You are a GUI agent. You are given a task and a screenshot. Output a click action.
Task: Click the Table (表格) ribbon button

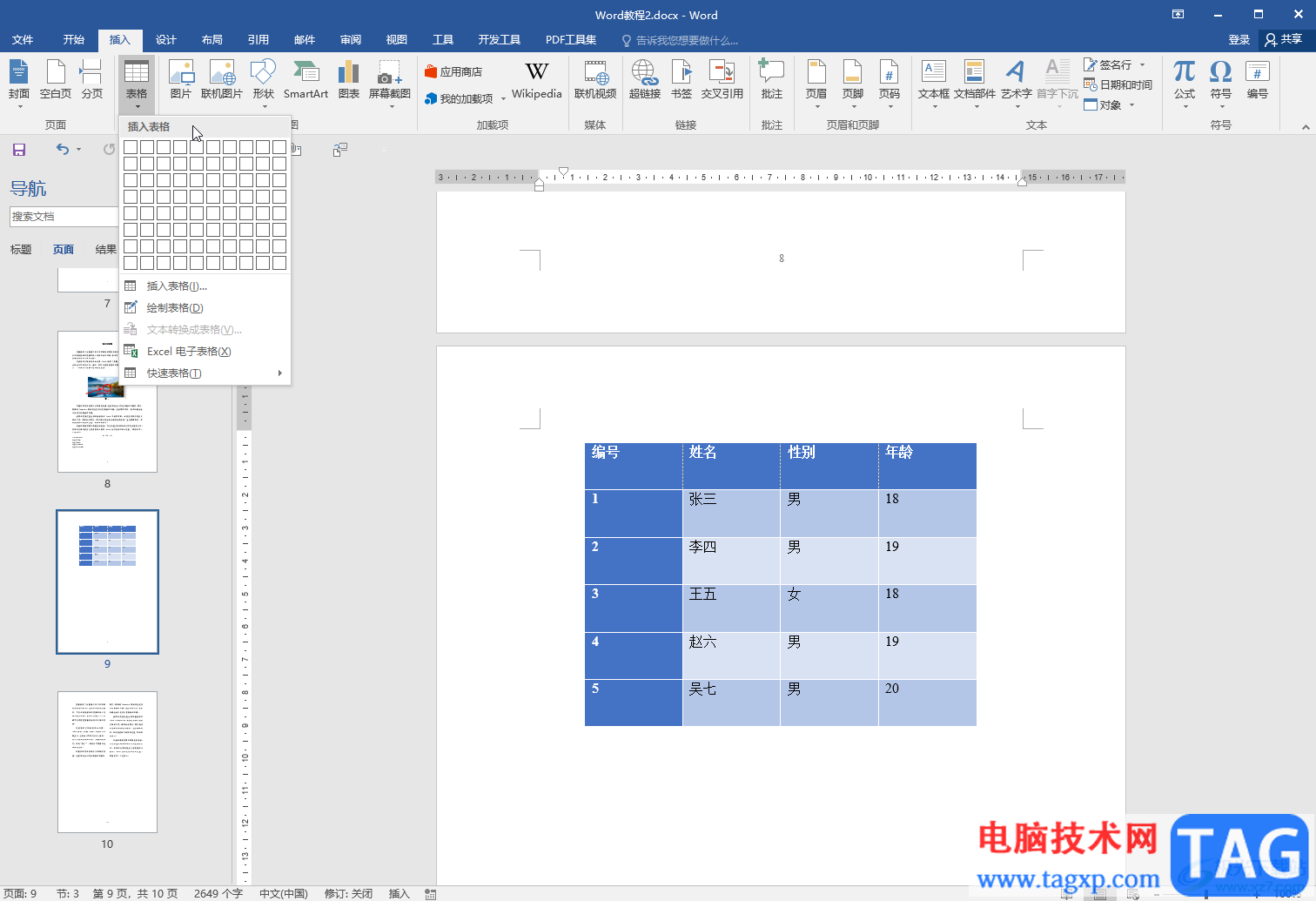pyautogui.click(x=137, y=83)
